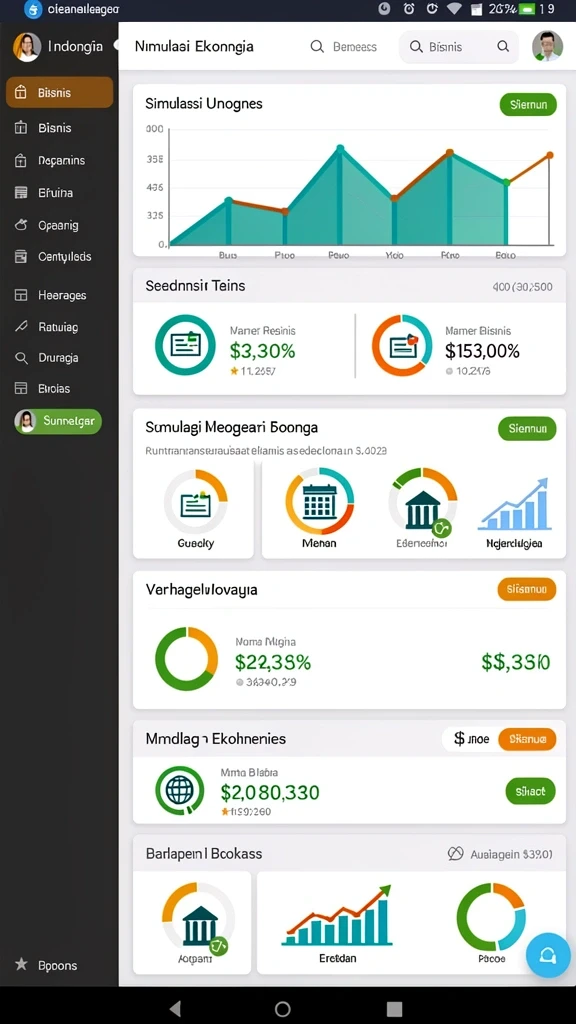The height and width of the screenshot is (1024, 576).
Task: Click the green Sihact button
Action: pyautogui.click(x=530, y=792)
